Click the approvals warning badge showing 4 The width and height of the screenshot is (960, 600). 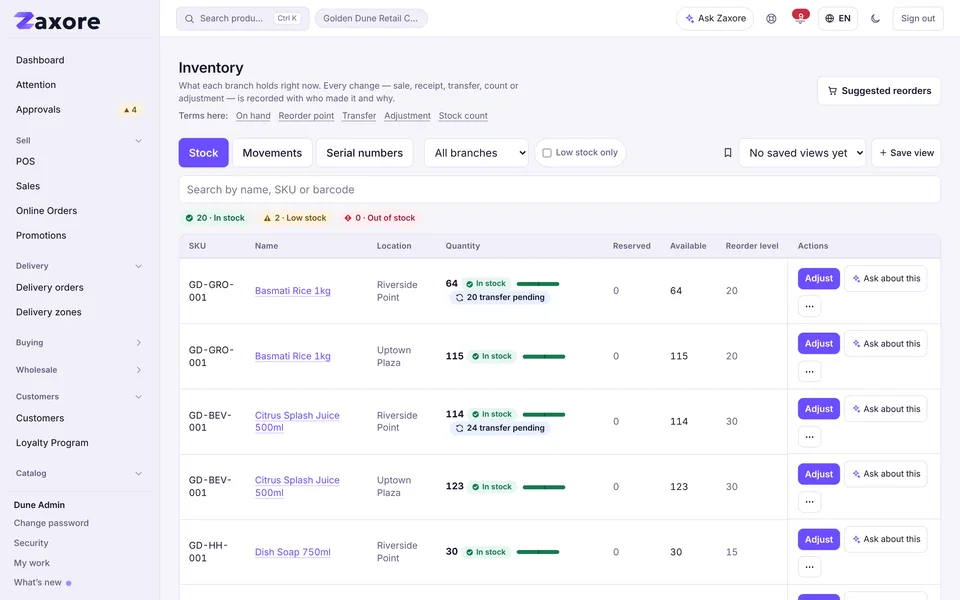point(130,110)
